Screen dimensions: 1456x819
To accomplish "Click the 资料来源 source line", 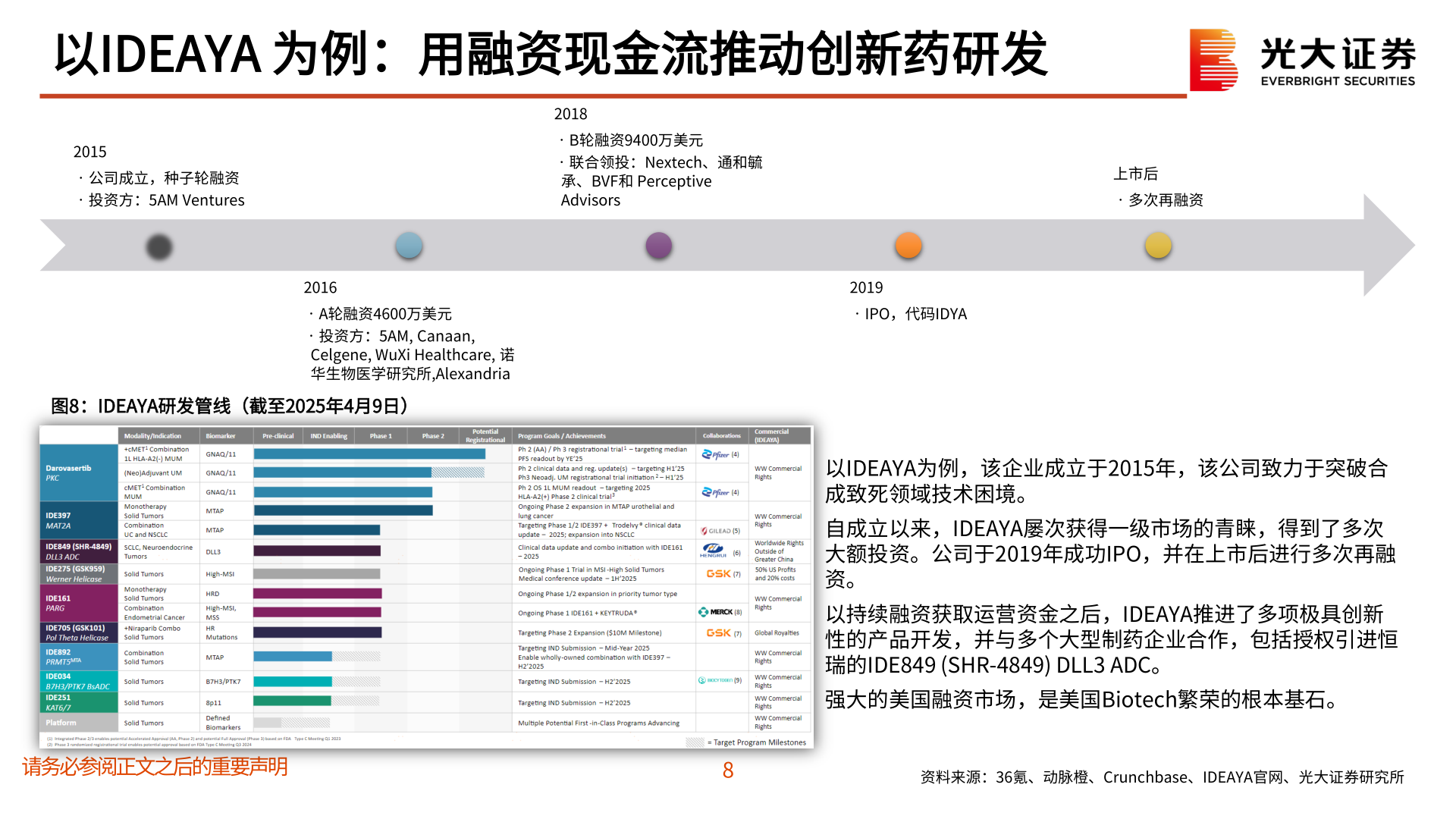I will pos(1162,777).
